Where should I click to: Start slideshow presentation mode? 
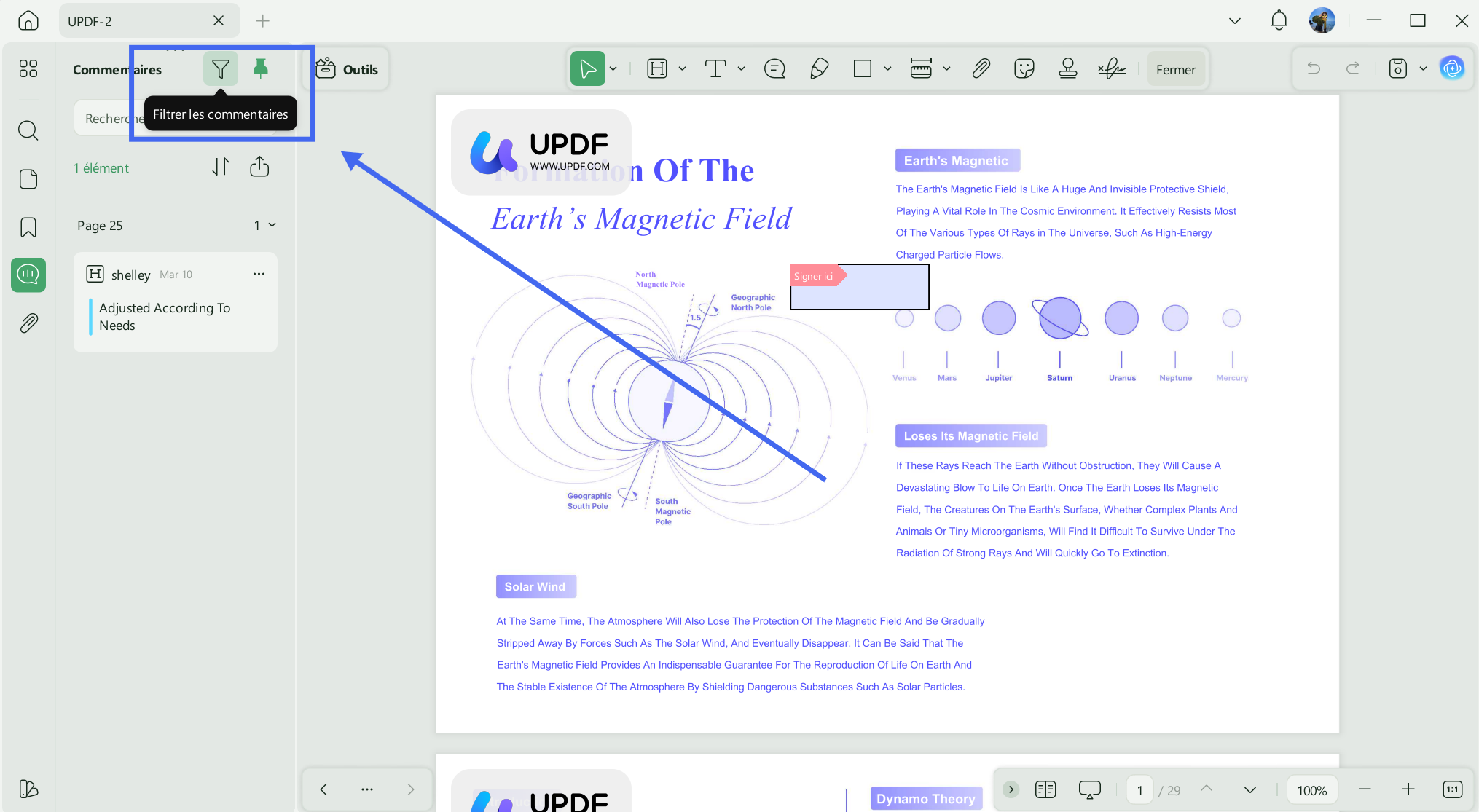click(x=1089, y=789)
